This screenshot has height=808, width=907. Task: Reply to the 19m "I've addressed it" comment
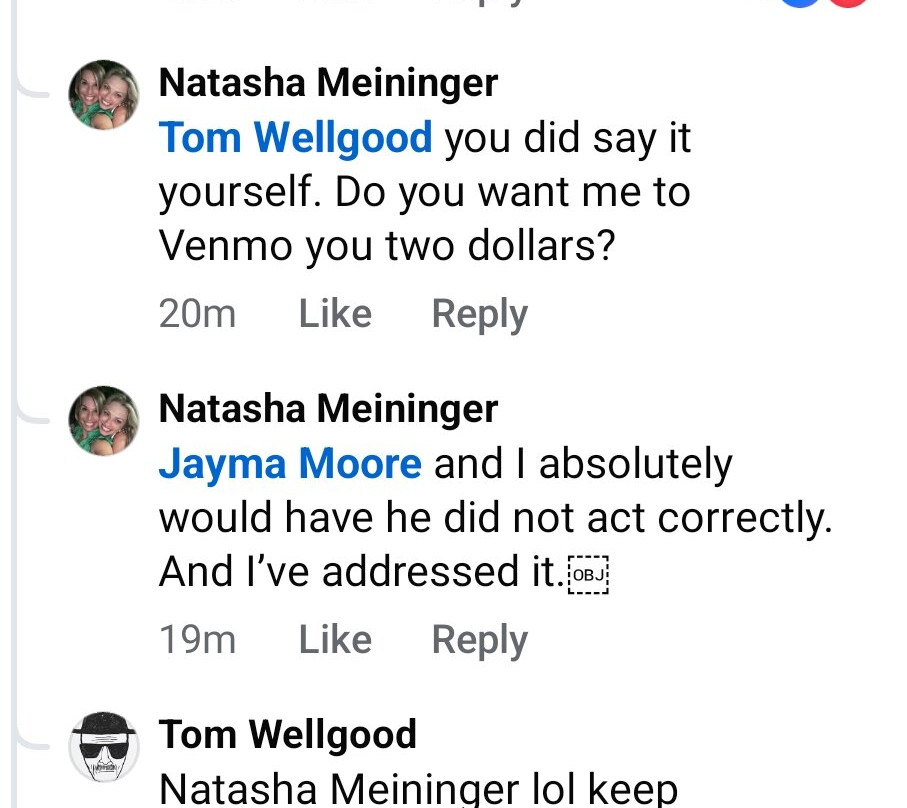tap(479, 640)
